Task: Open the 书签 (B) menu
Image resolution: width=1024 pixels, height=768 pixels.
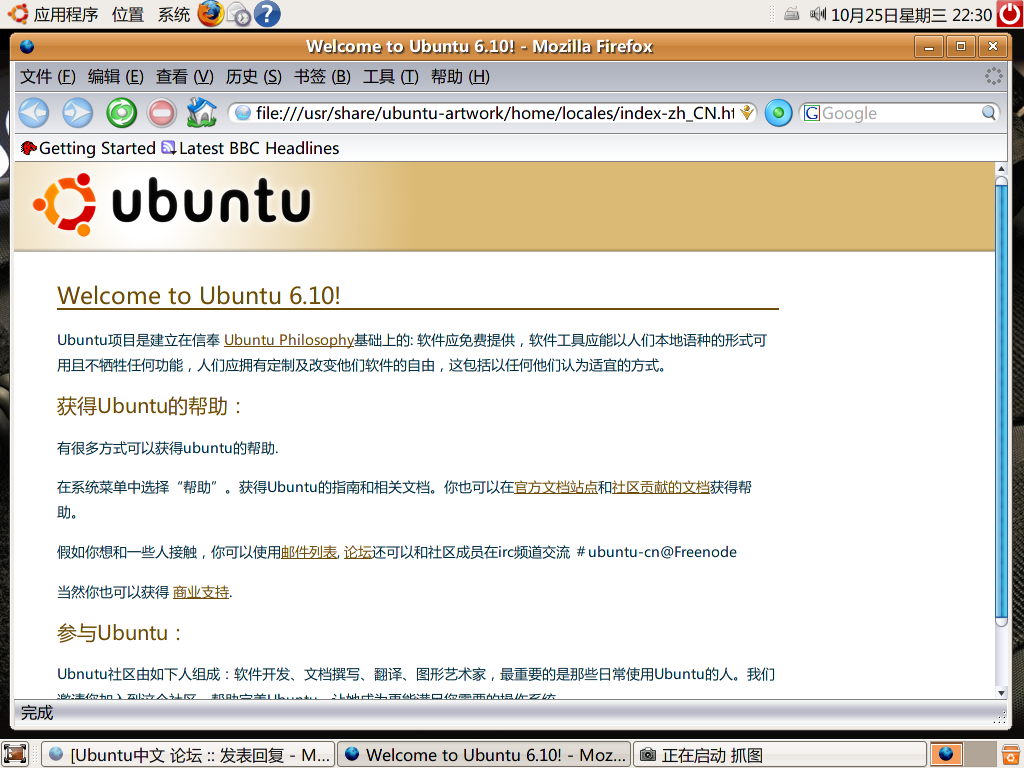Action: pos(322,76)
